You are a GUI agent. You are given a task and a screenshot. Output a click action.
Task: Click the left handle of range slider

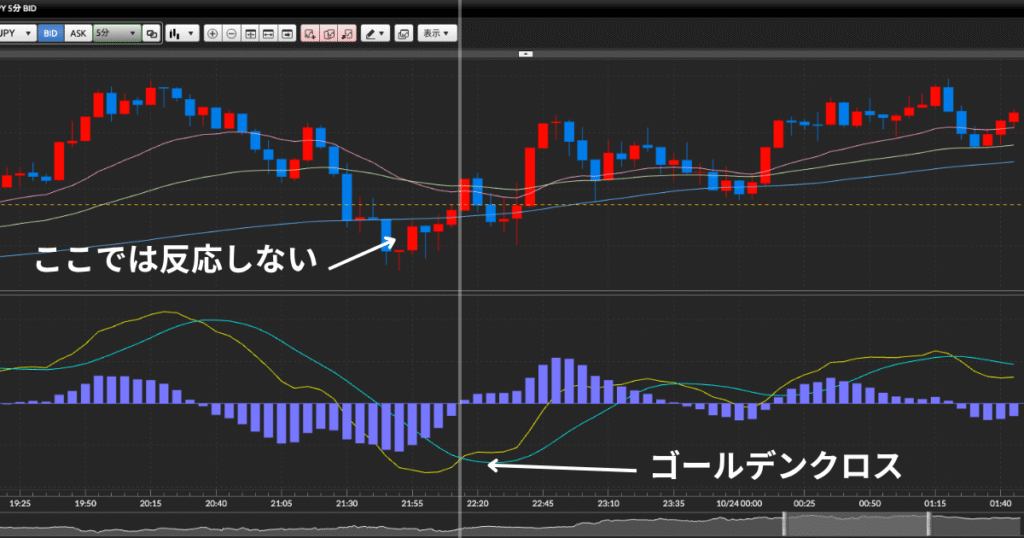[x=784, y=524]
